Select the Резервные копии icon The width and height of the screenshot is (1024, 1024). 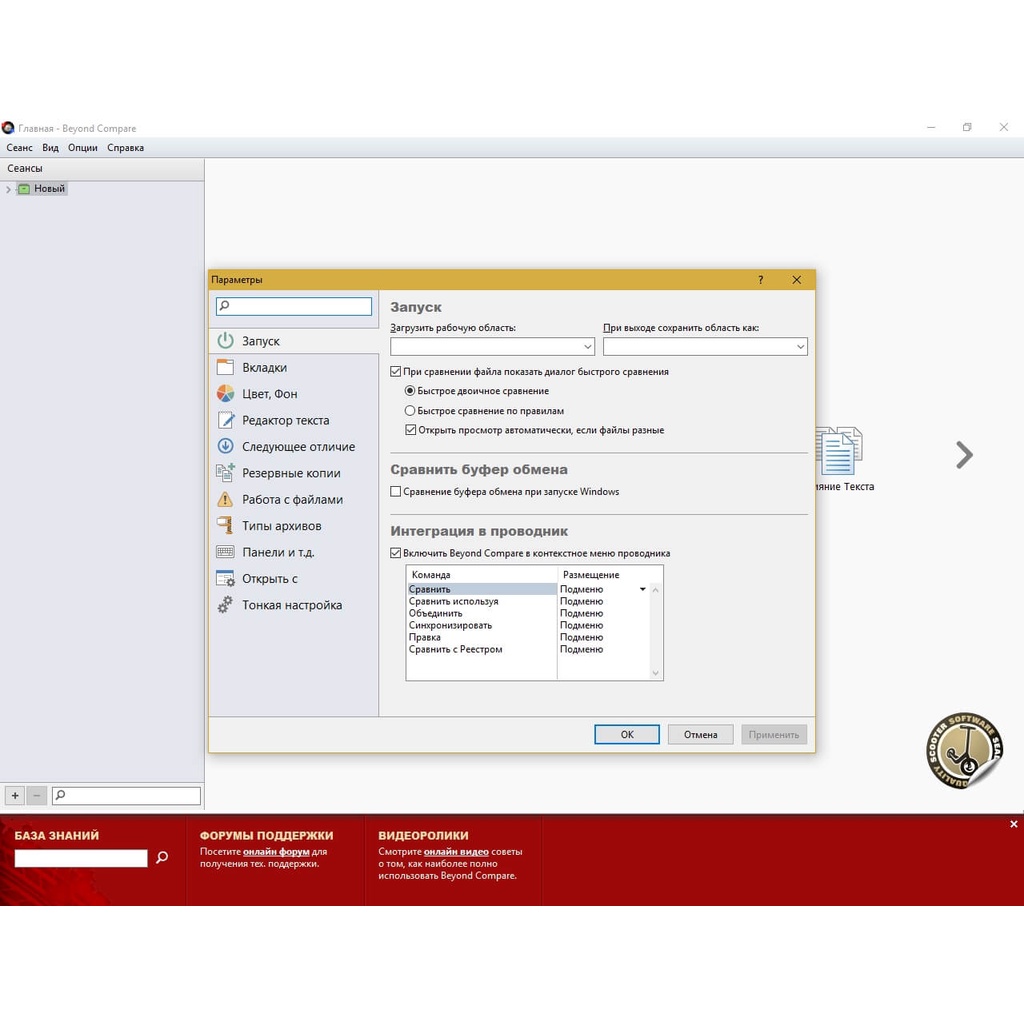tap(226, 473)
